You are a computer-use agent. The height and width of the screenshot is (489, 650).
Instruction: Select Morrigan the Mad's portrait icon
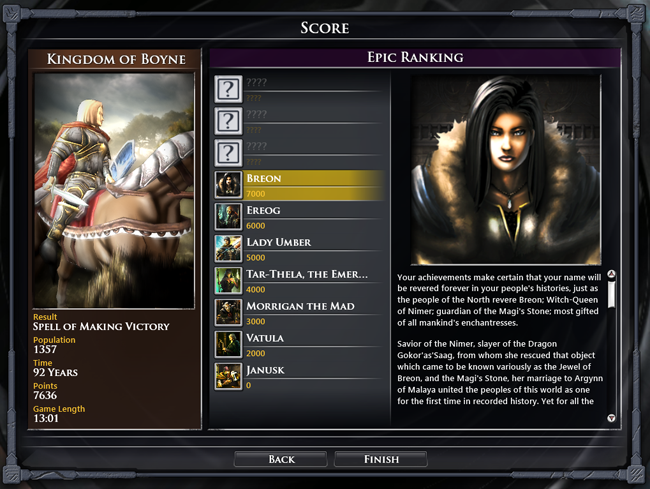[x=228, y=312]
